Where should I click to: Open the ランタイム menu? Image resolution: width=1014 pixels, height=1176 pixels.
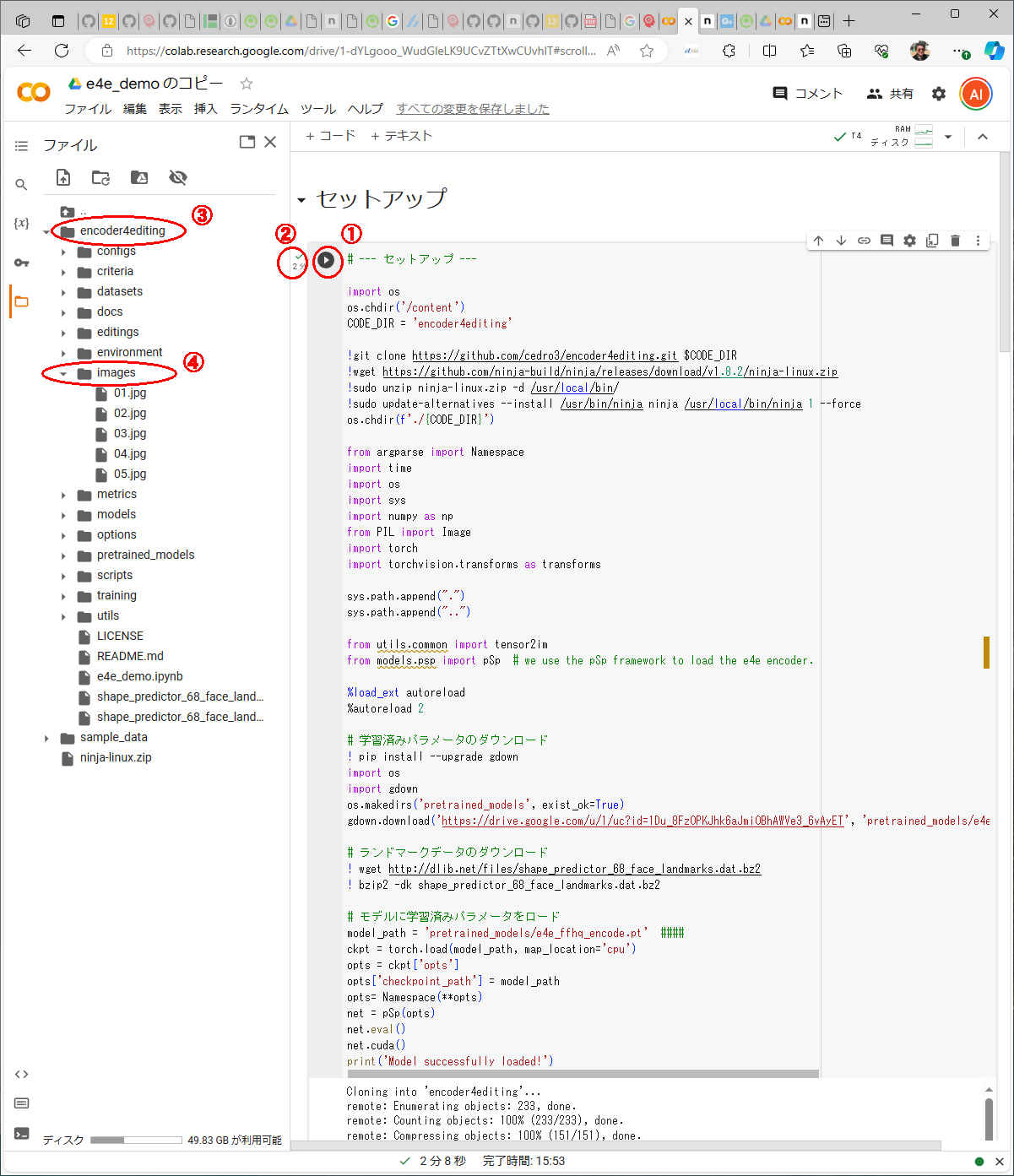258,109
